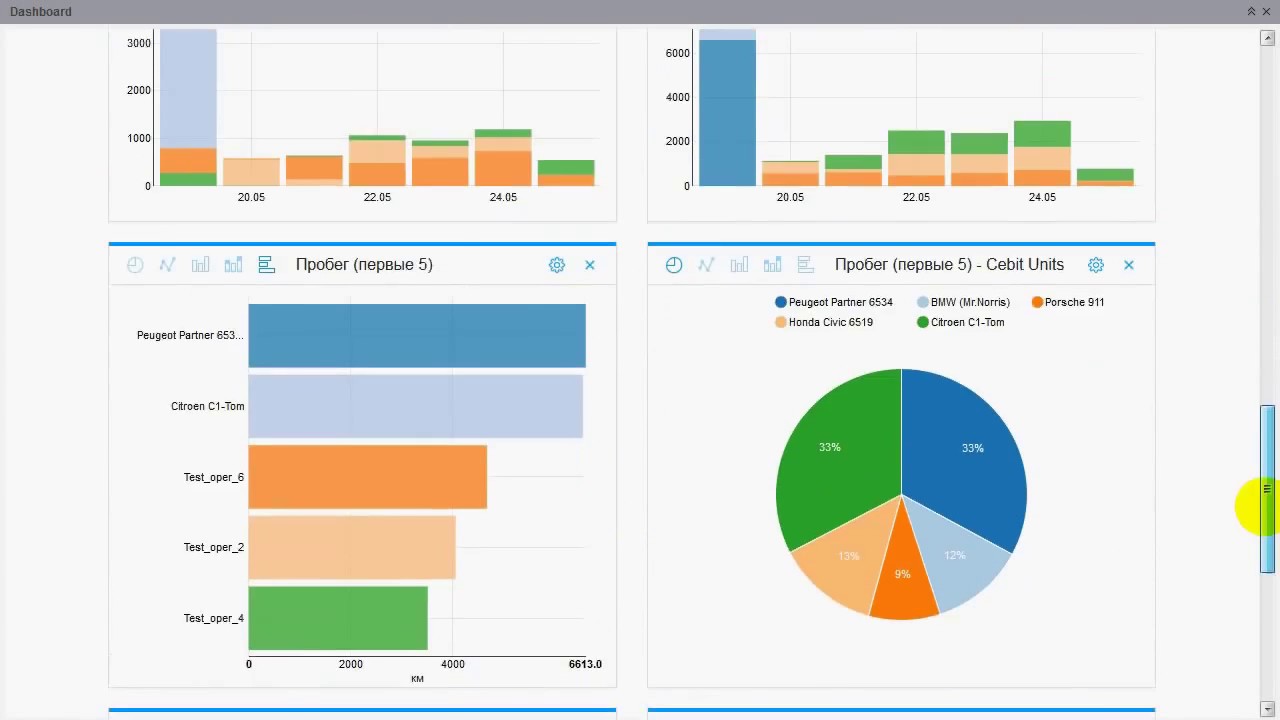
Task: Click the Test_oper_6 axis label
Action: pos(214,477)
